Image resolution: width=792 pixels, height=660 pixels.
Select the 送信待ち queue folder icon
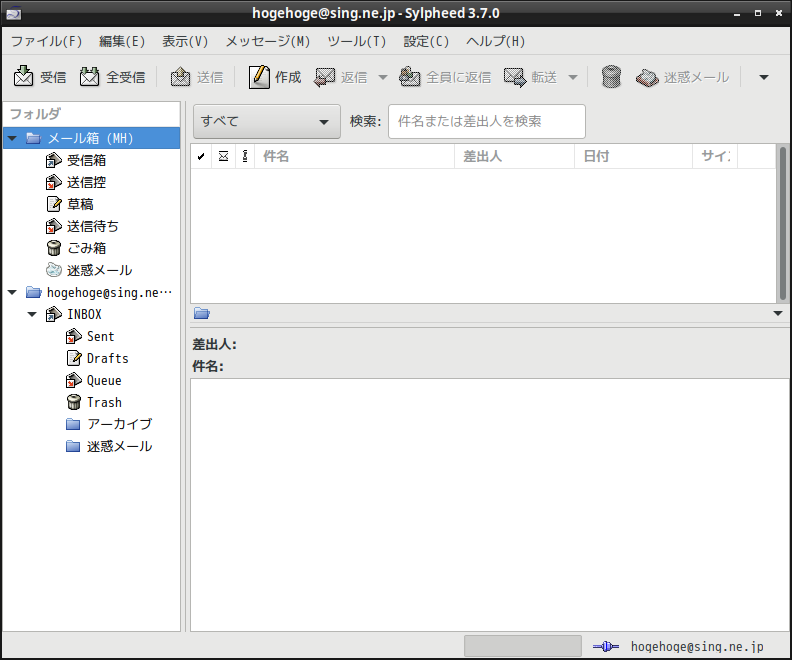(x=54, y=226)
